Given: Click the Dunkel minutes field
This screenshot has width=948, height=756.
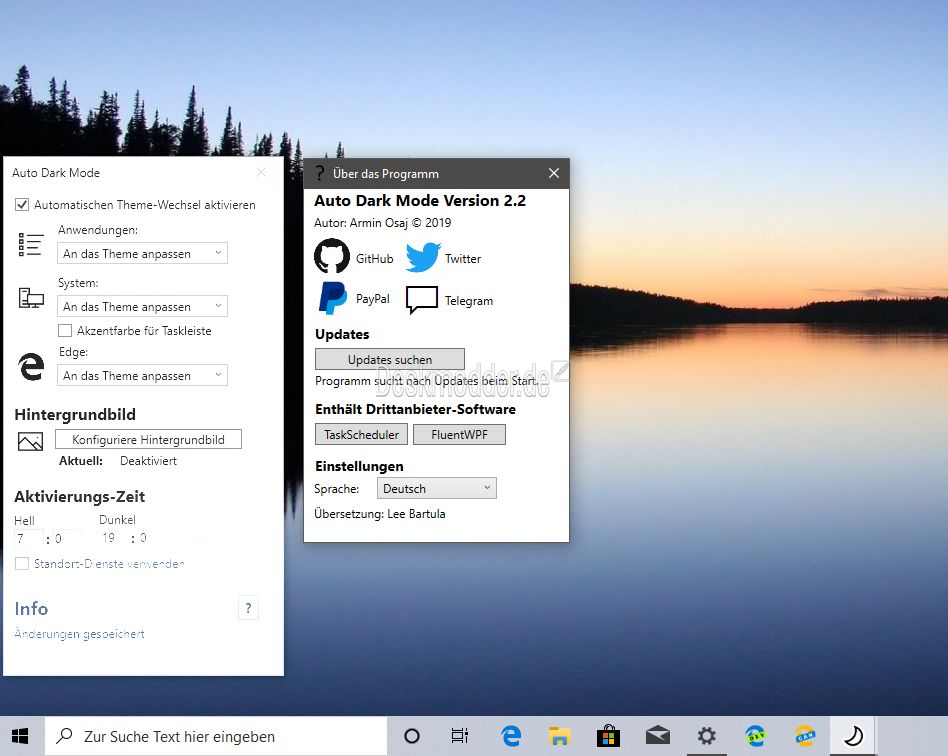Looking at the screenshot, I should pyautogui.click(x=151, y=537).
